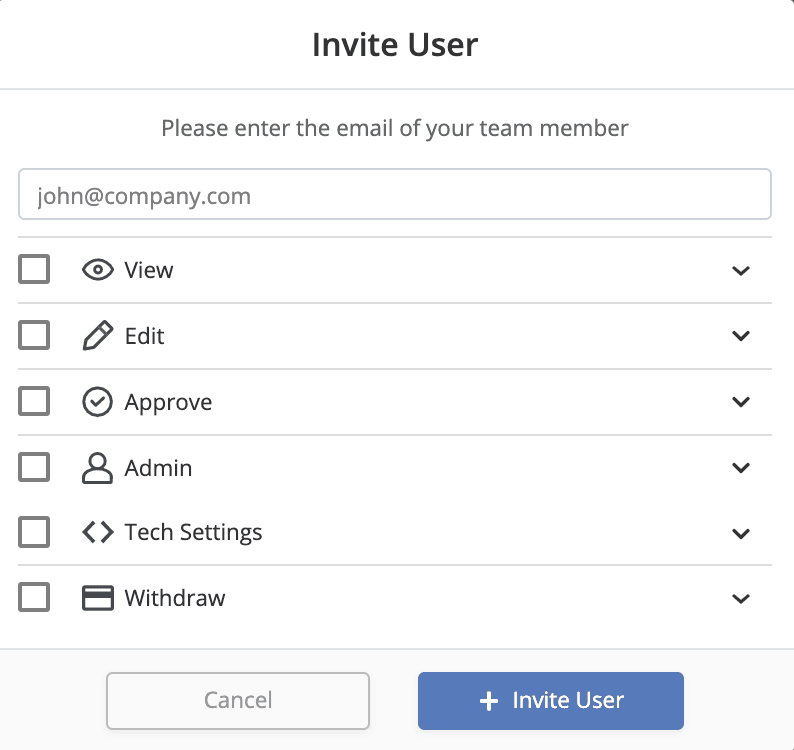Enable the Withdraw permission checkbox

pos(34,598)
